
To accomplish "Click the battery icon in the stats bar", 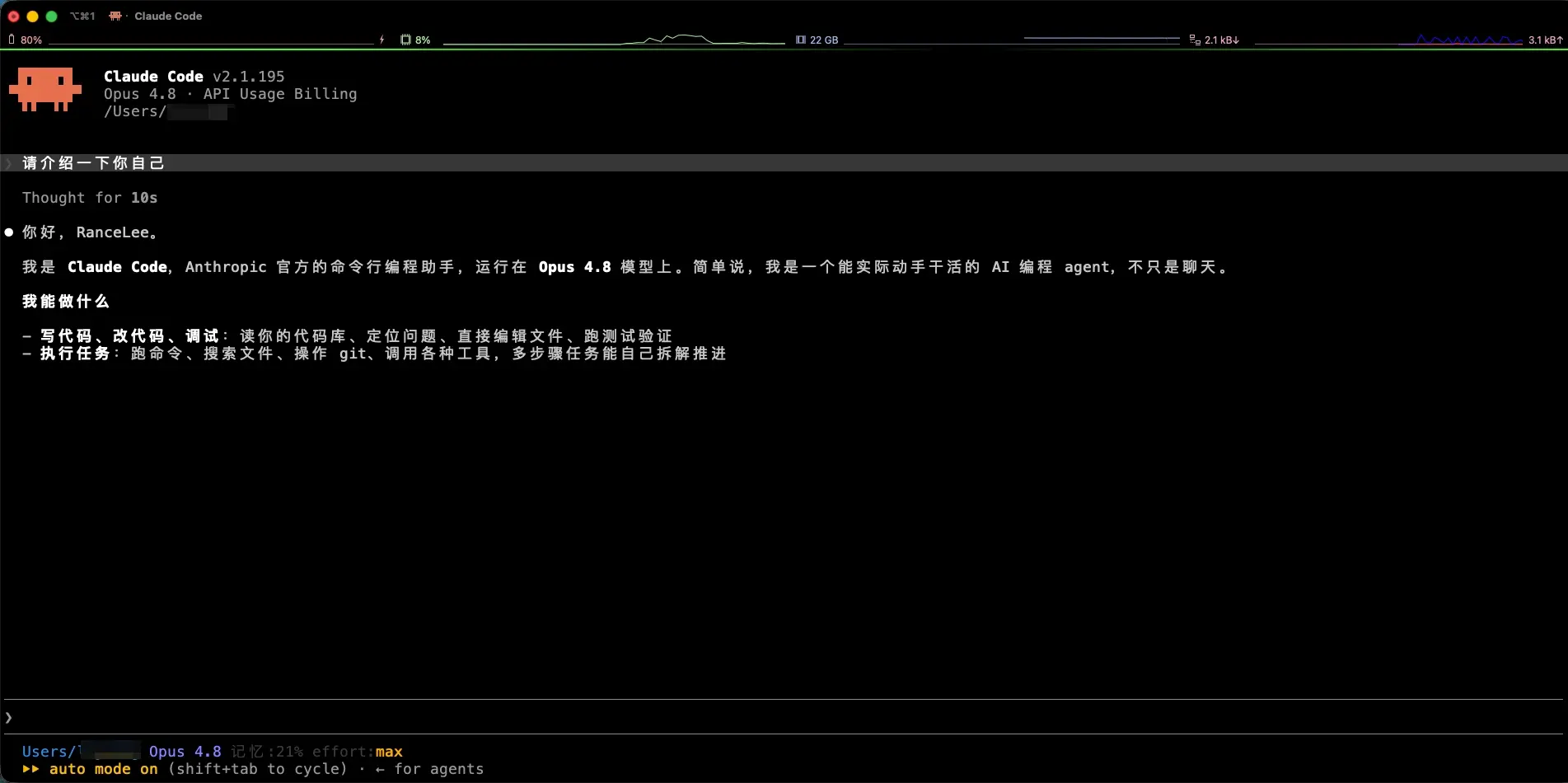I will click(12, 40).
